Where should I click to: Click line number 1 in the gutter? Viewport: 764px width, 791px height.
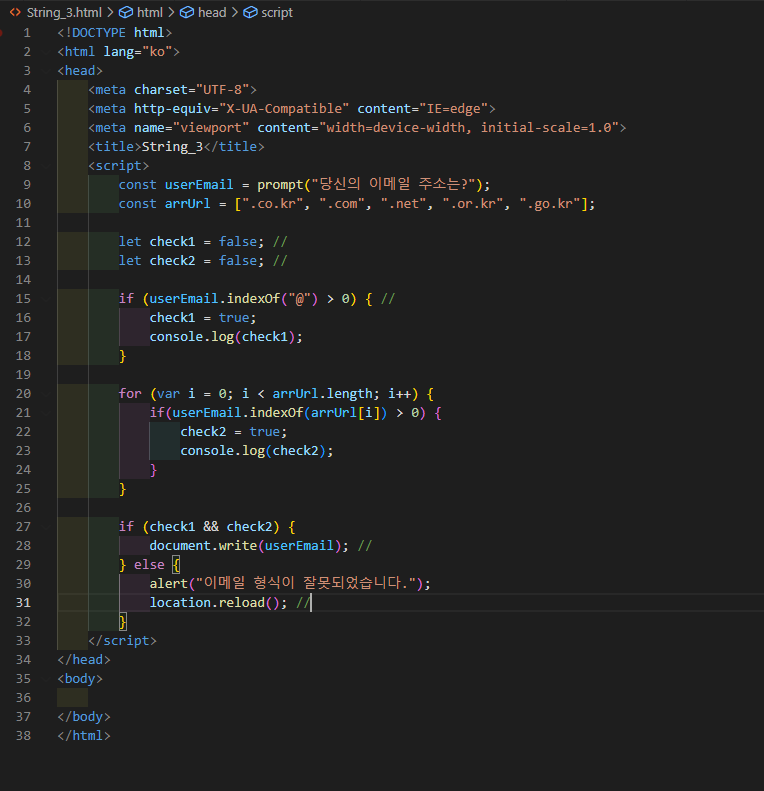(x=27, y=33)
